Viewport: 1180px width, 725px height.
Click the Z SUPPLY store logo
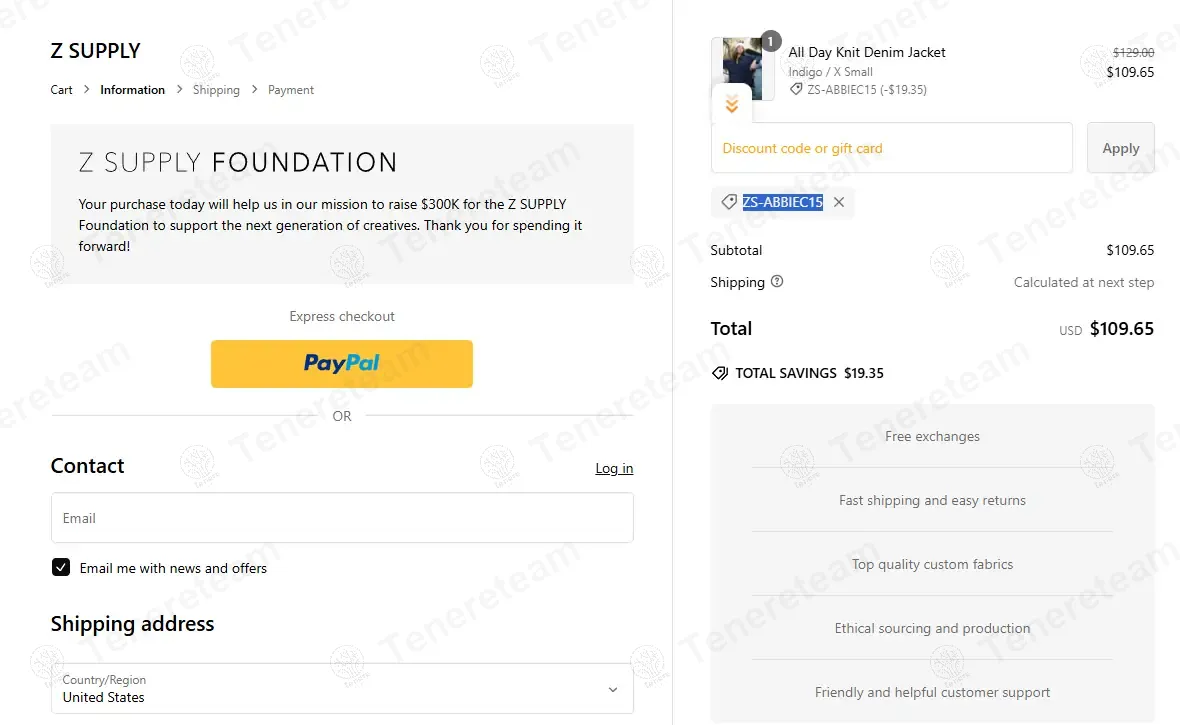tap(95, 51)
